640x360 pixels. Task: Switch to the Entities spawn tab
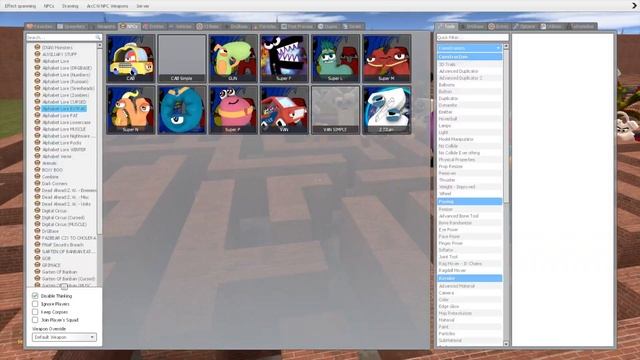pyautogui.click(x=153, y=27)
